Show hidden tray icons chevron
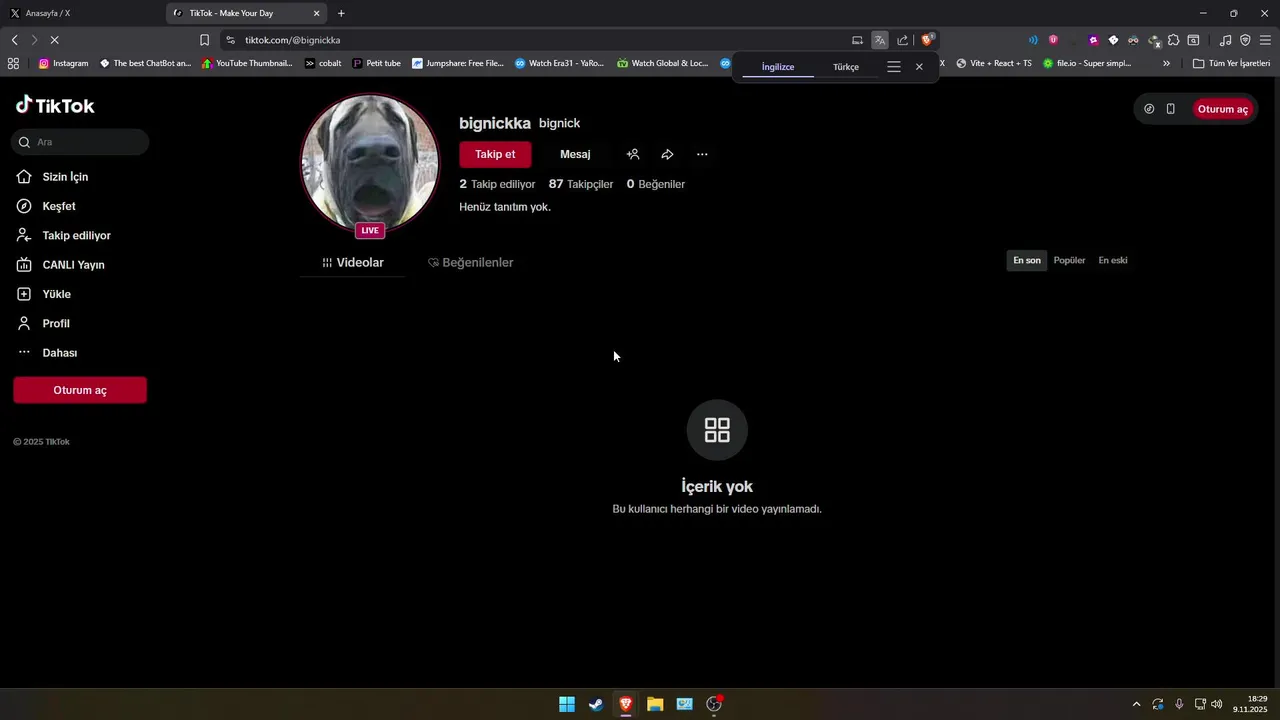The height and width of the screenshot is (720, 1280). [1136, 704]
